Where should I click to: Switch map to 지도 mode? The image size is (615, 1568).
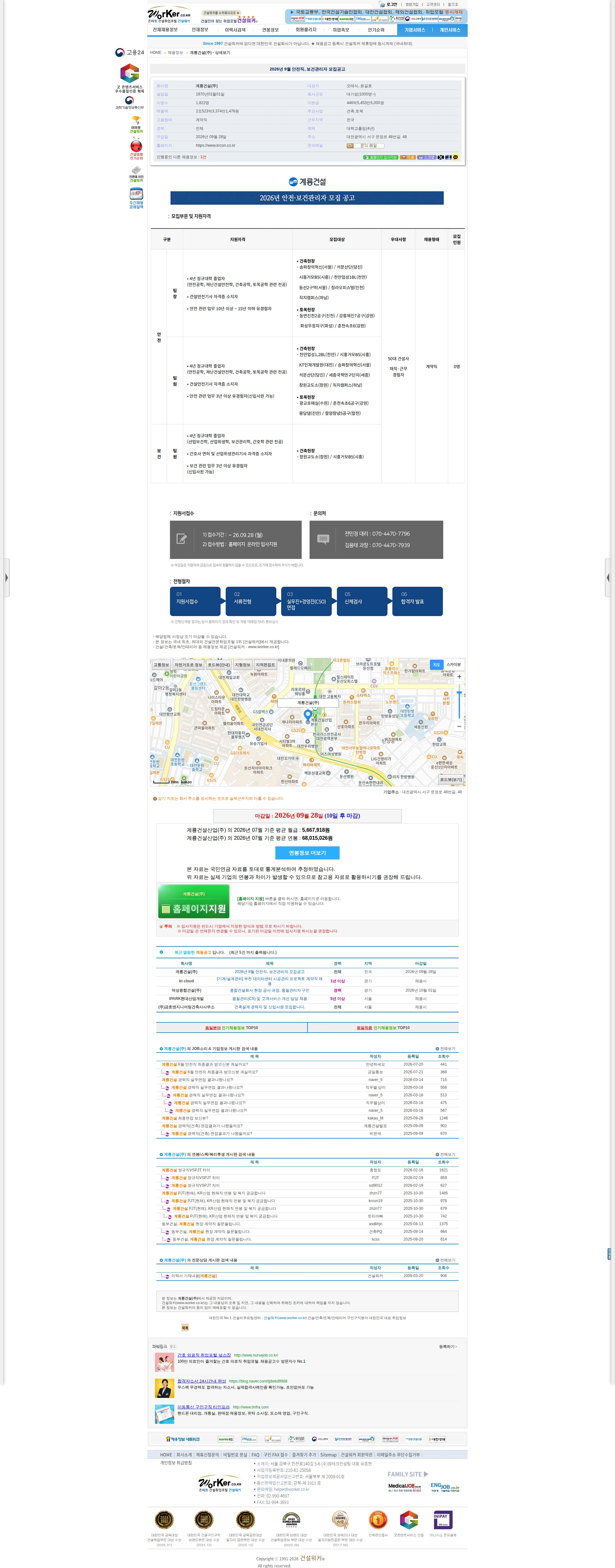pos(436,665)
